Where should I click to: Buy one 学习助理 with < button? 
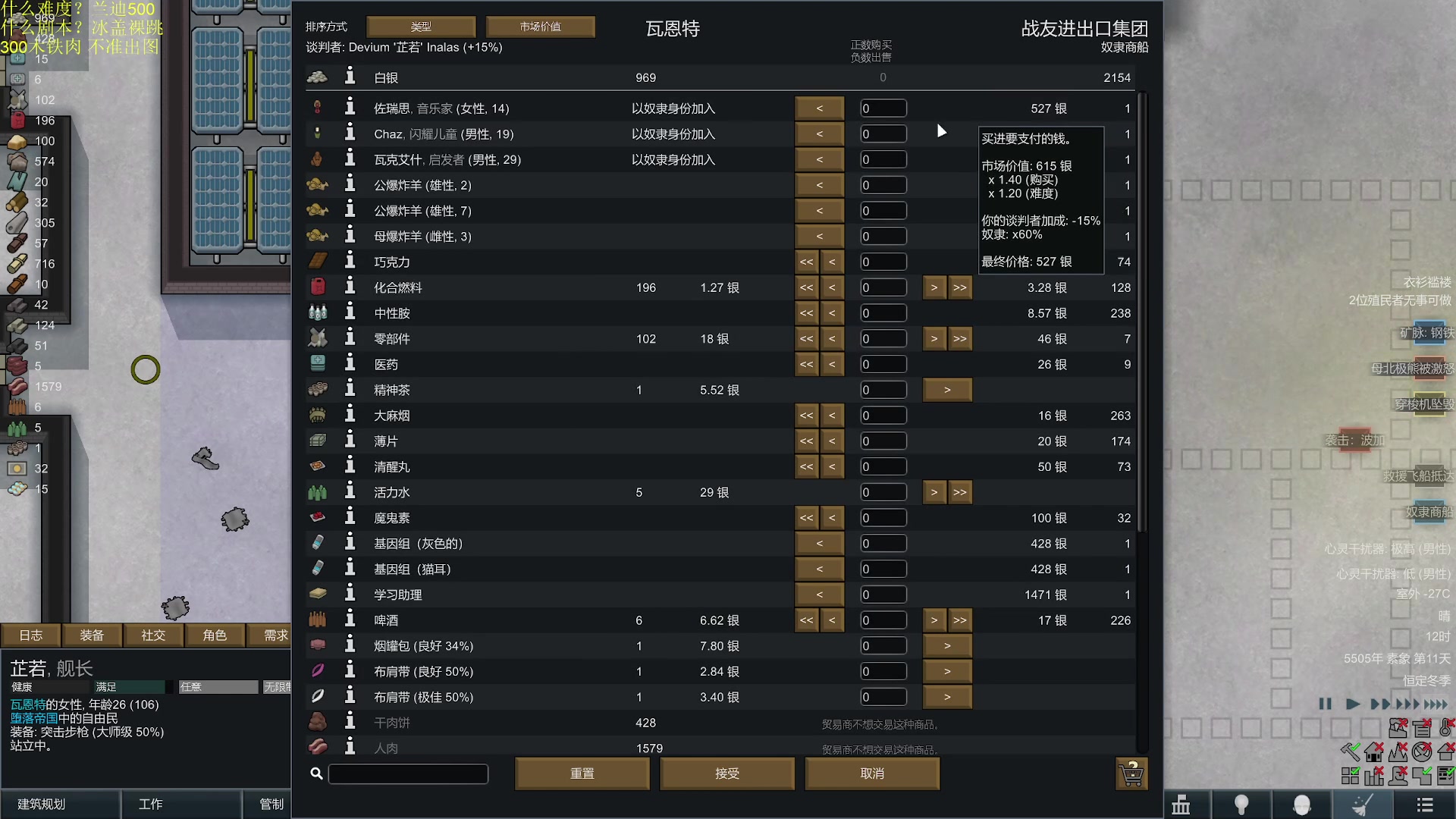[x=819, y=595]
